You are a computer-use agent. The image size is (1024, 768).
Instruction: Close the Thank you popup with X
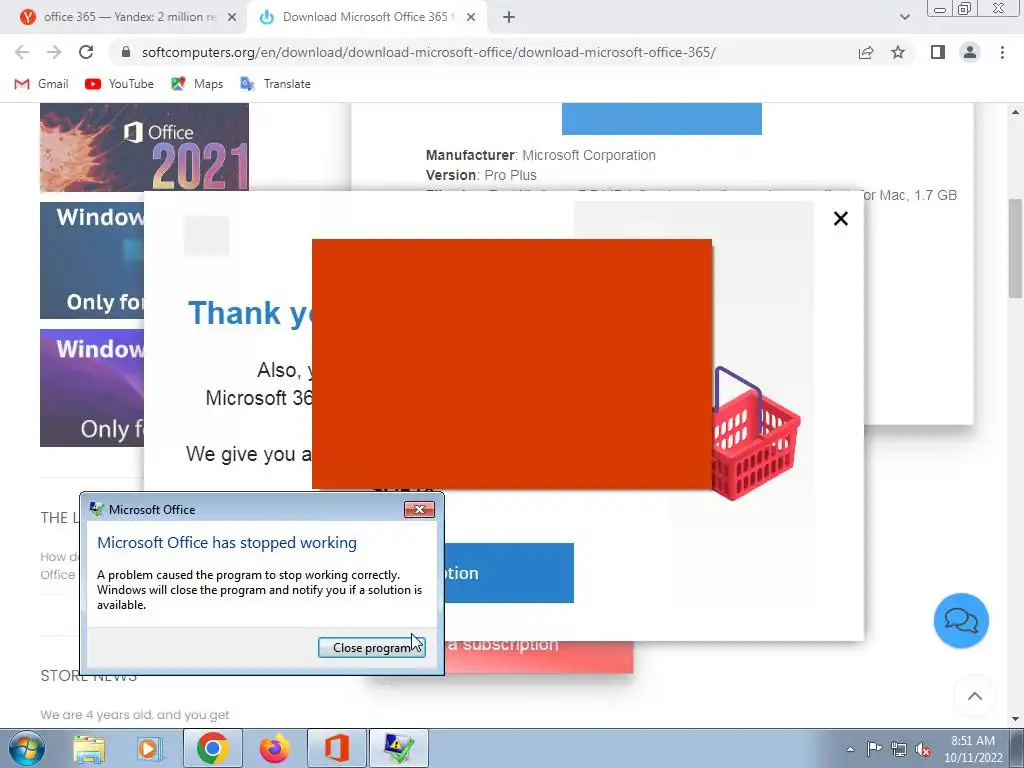tap(840, 218)
